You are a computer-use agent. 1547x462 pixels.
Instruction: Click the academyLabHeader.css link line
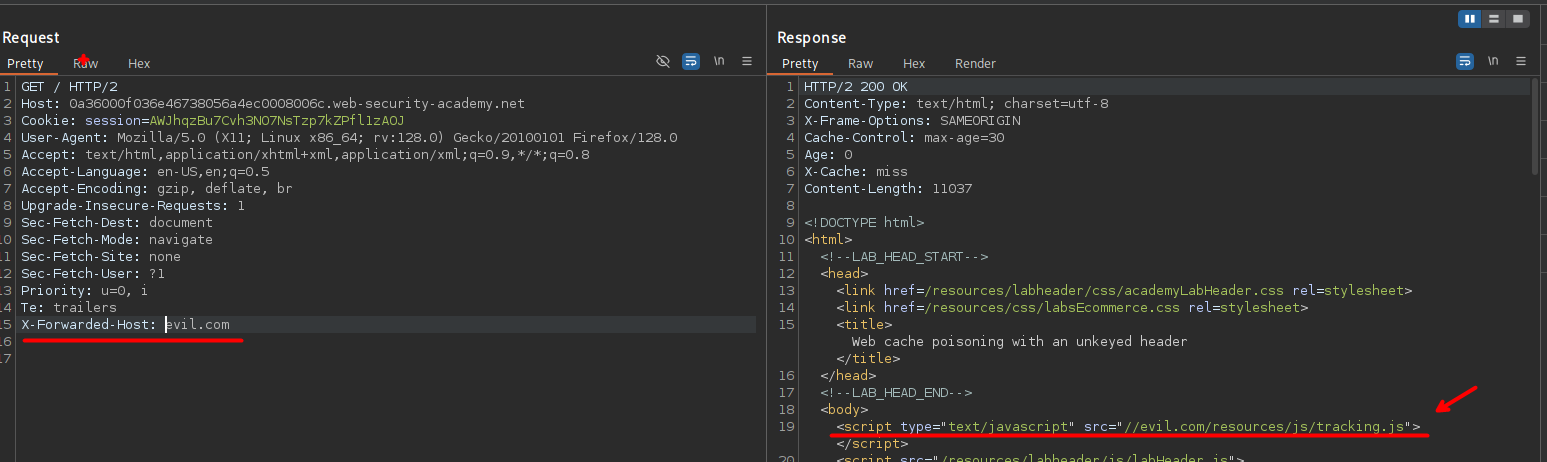click(1124, 291)
